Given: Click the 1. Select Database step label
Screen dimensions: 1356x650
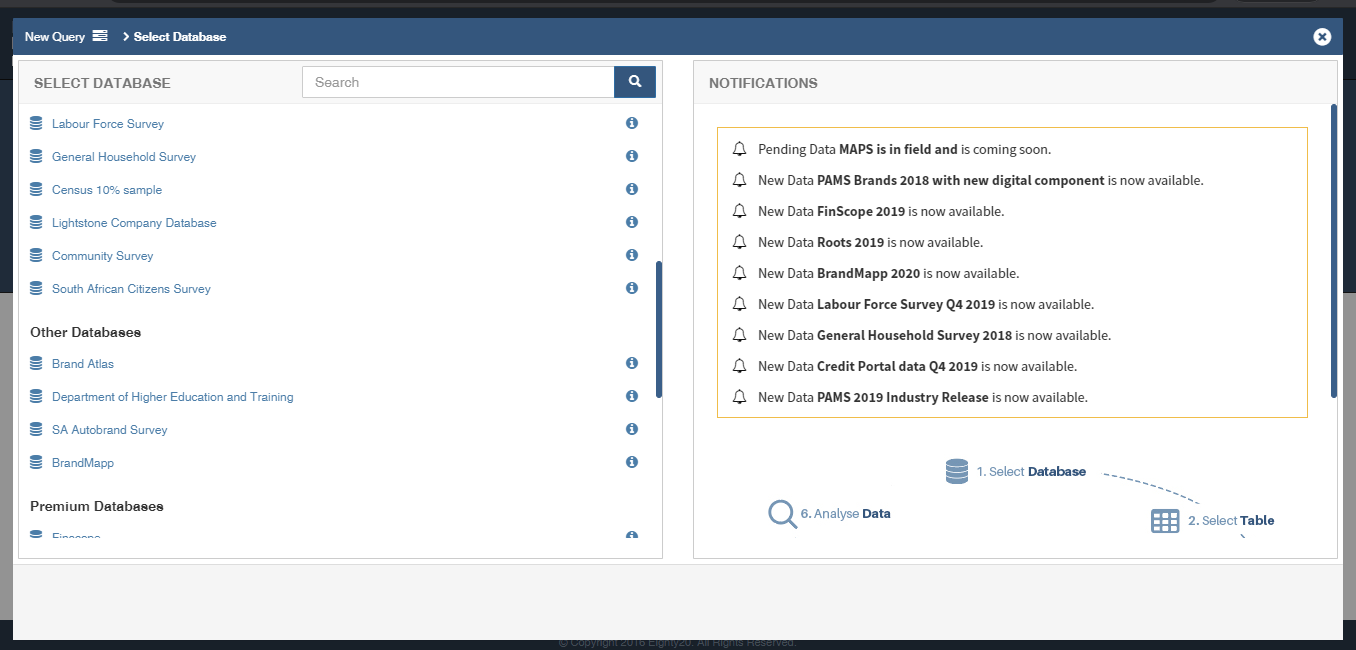Looking at the screenshot, I should (x=1031, y=472).
